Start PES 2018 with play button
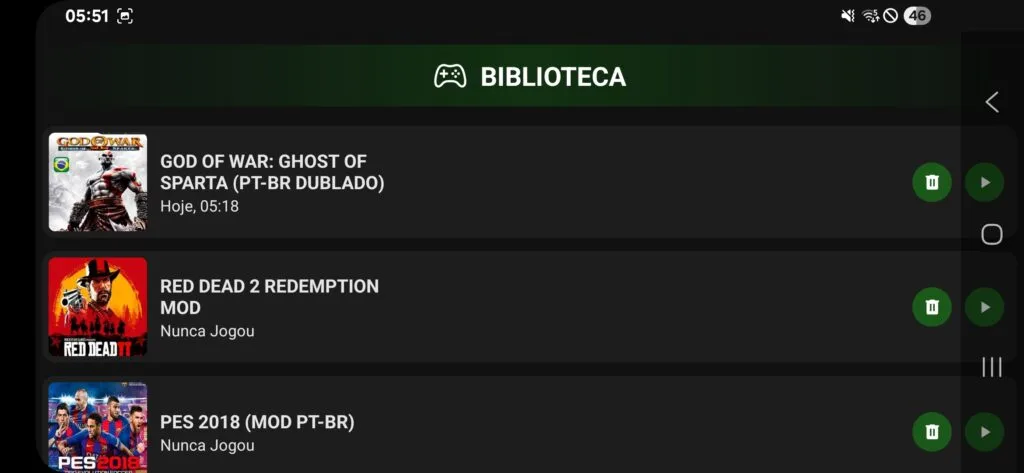The image size is (1024, 473). 984,432
